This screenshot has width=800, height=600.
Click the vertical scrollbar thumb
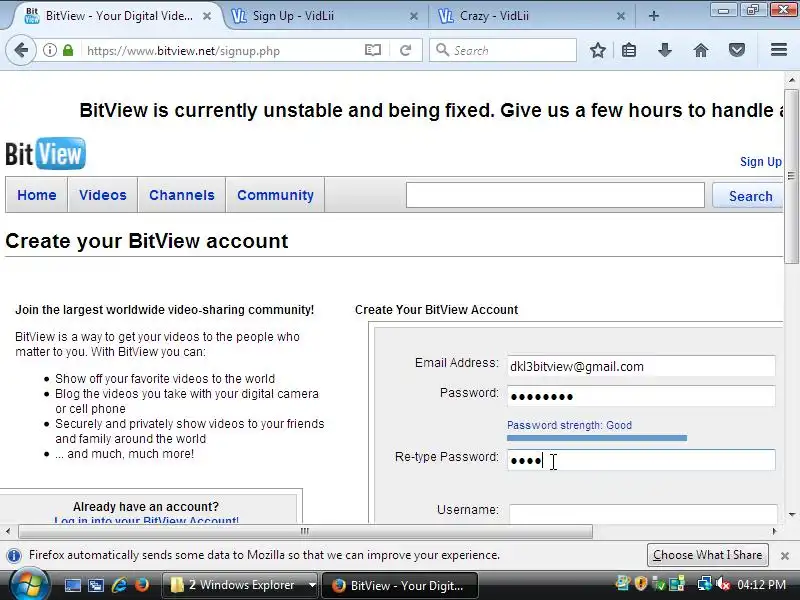click(791, 176)
